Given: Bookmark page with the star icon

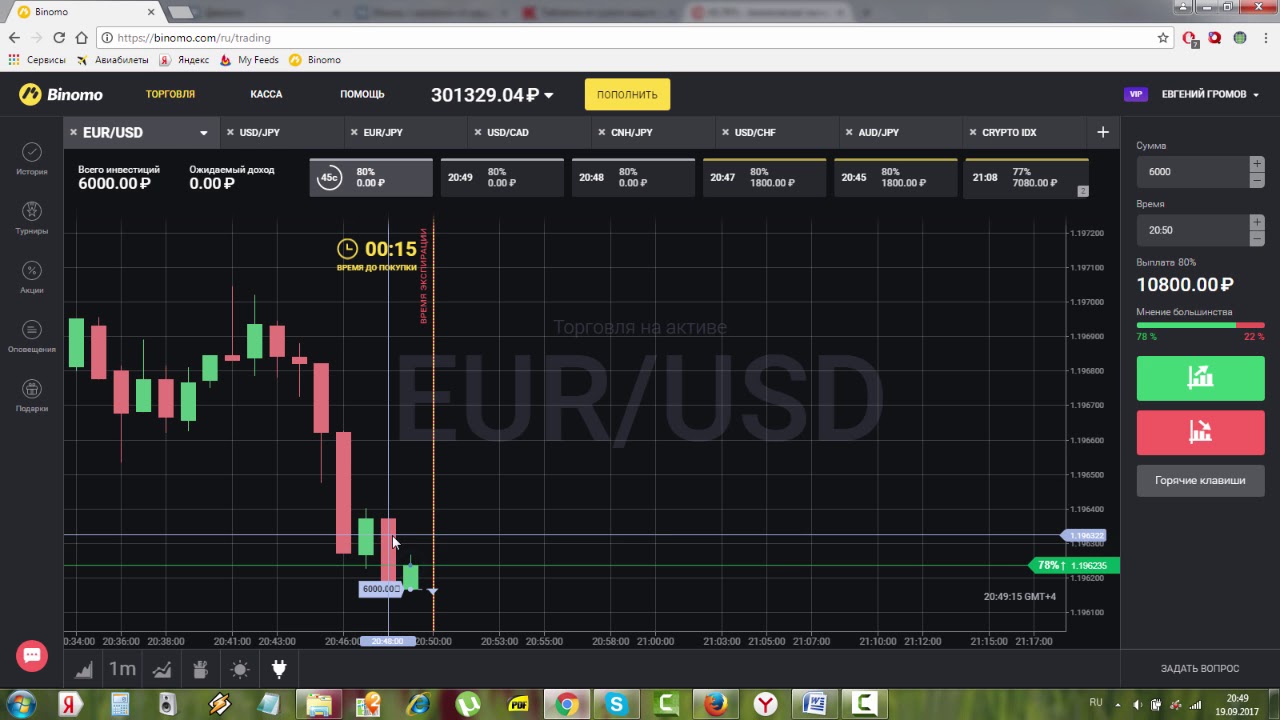Looking at the screenshot, I should (x=1163, y=38).
